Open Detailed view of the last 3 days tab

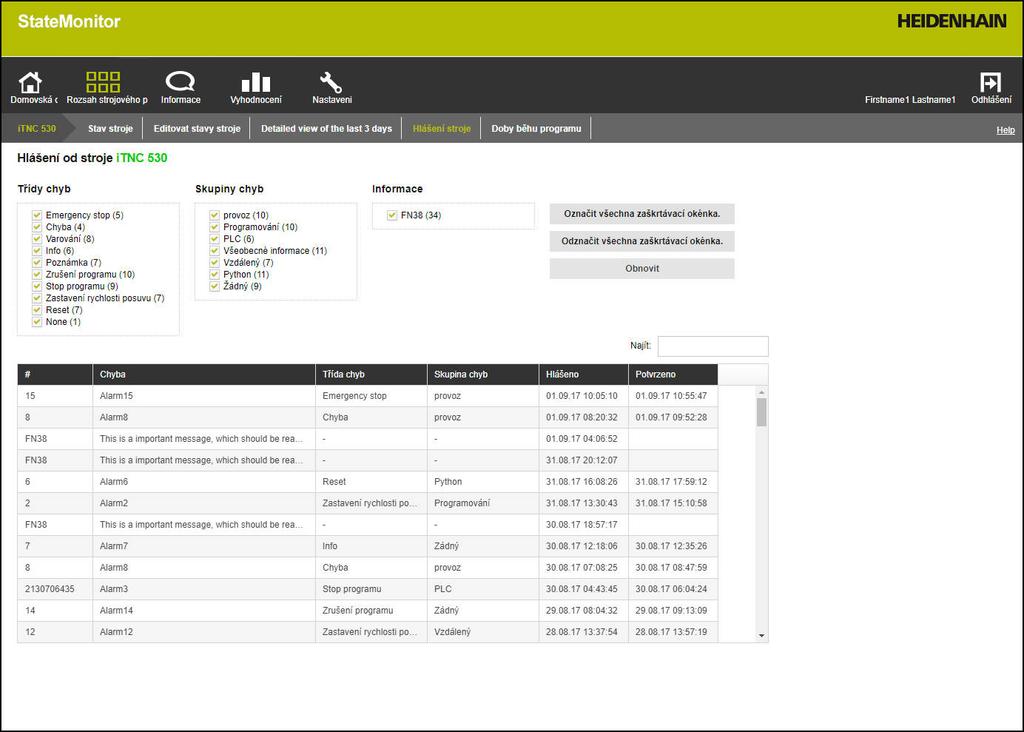[x=327, y=129]
